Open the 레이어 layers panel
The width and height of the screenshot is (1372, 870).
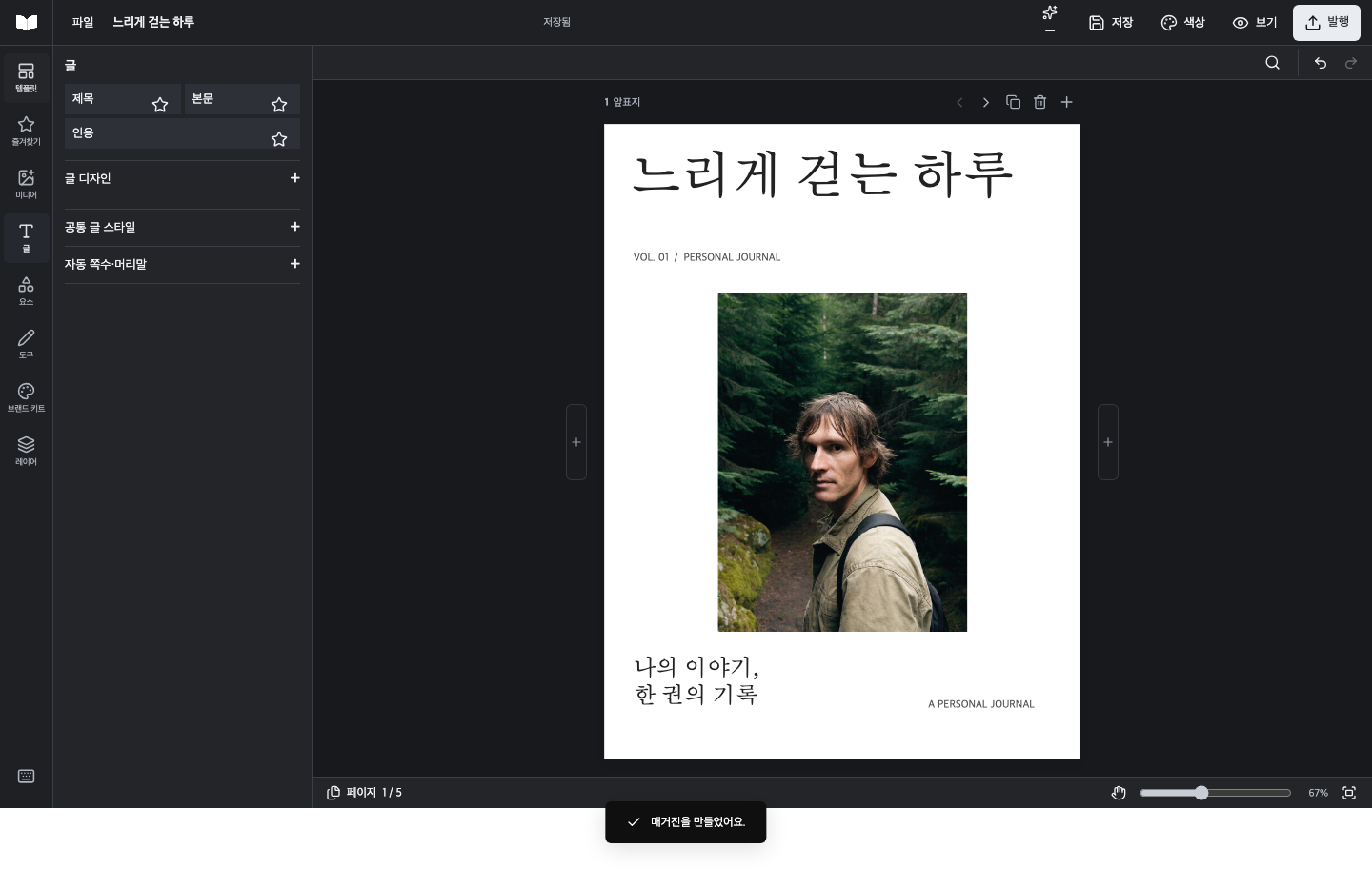(26, 451)
